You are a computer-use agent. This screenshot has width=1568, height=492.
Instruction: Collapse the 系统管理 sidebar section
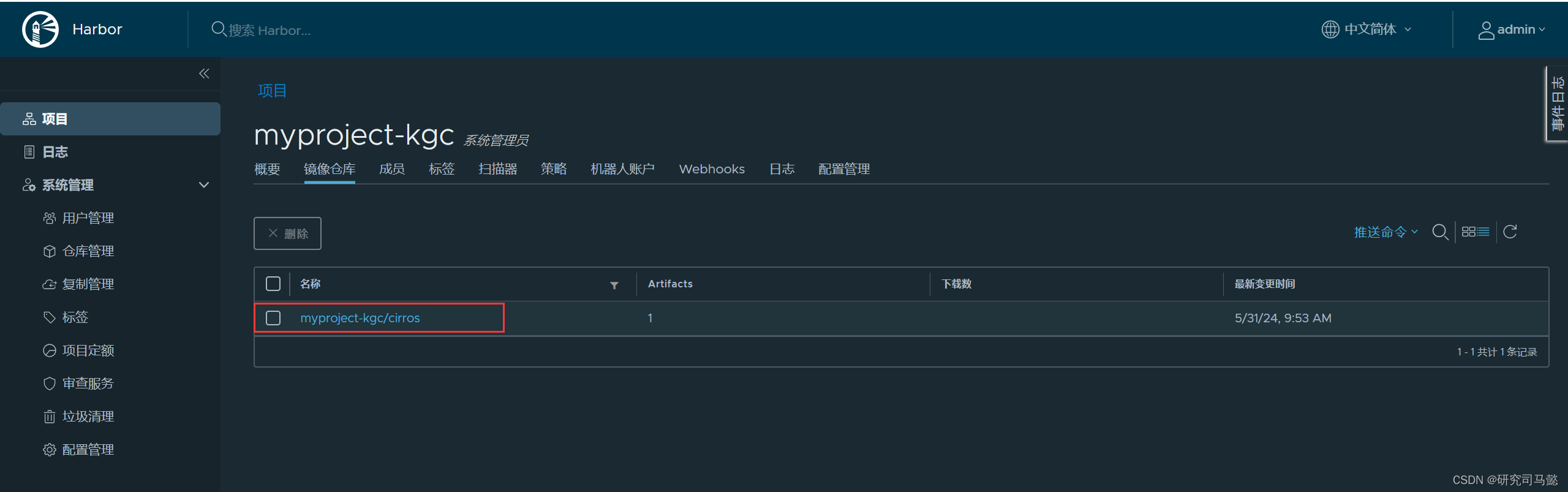204,185
